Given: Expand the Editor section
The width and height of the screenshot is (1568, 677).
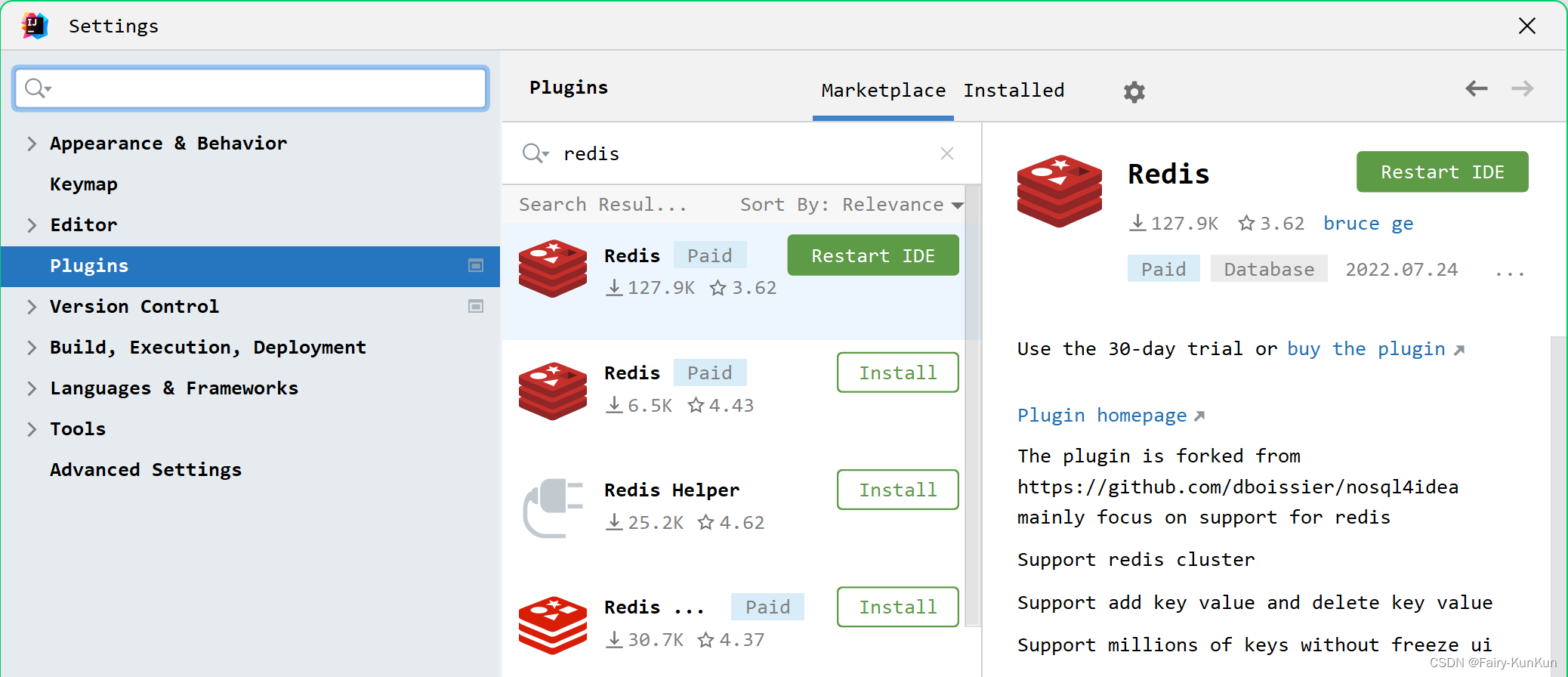Looking at the screenshot, I should [x=32, y=225].
